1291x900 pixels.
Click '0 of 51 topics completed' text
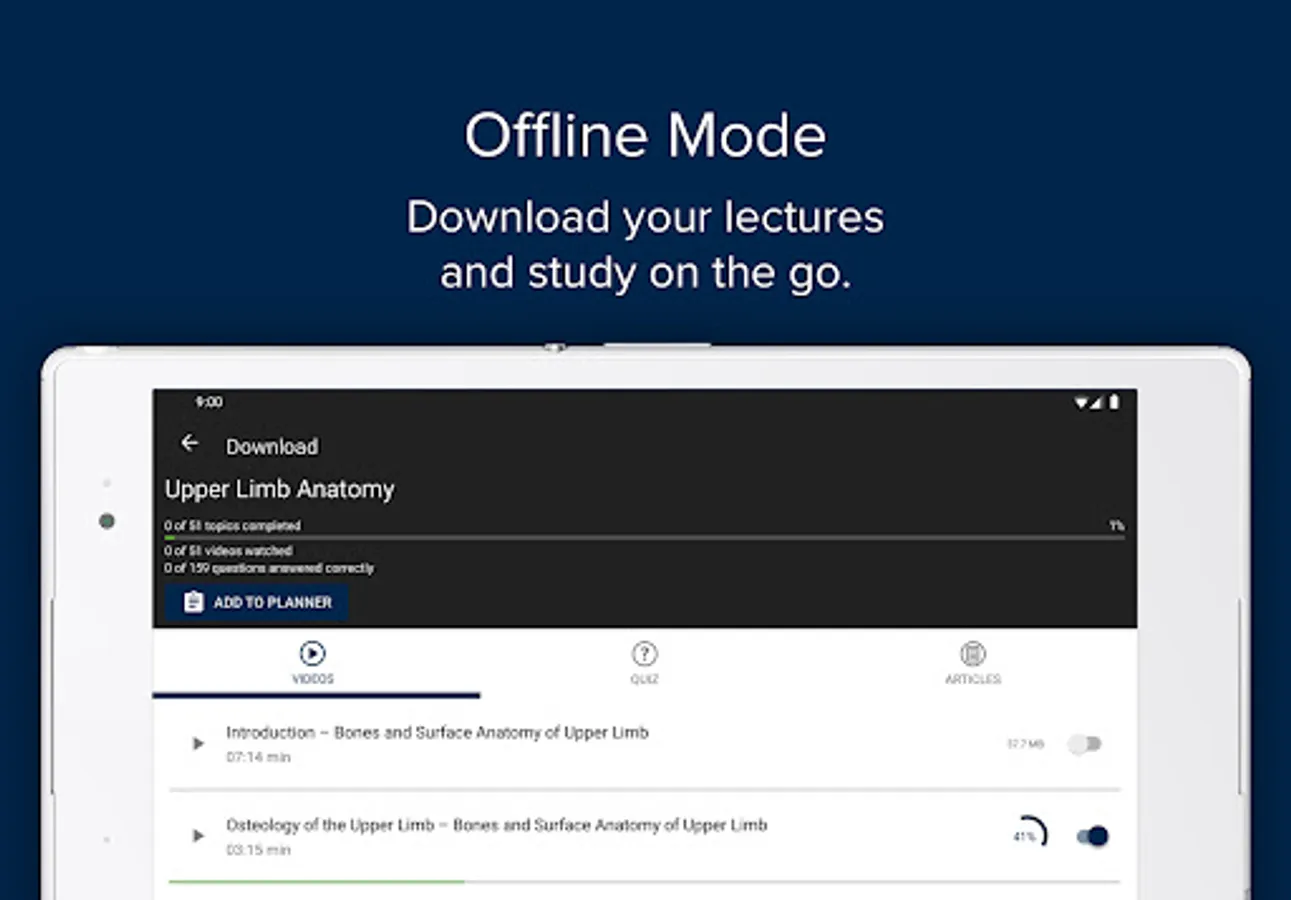pos(233,525)
